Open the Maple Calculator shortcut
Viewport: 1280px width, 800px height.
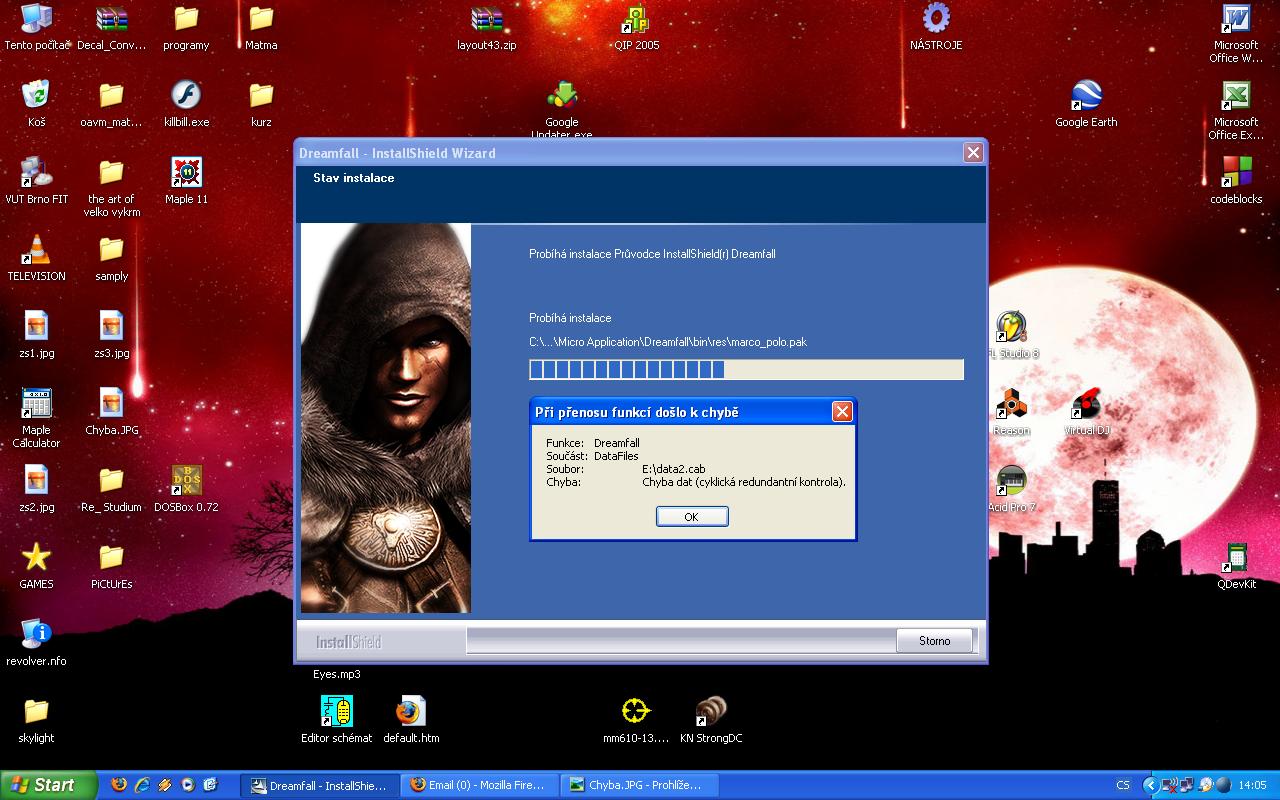point(36,405)
